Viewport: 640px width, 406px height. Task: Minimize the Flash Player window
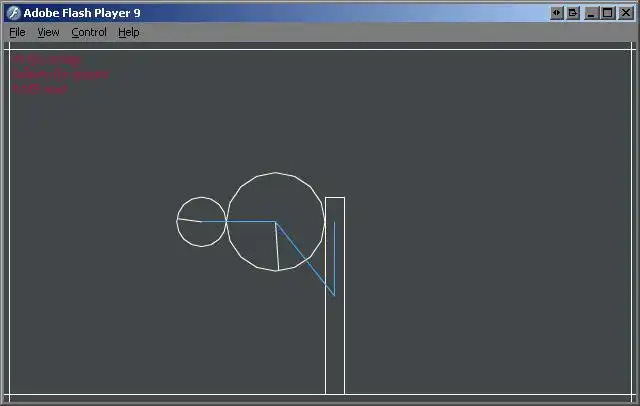[591, 13]
